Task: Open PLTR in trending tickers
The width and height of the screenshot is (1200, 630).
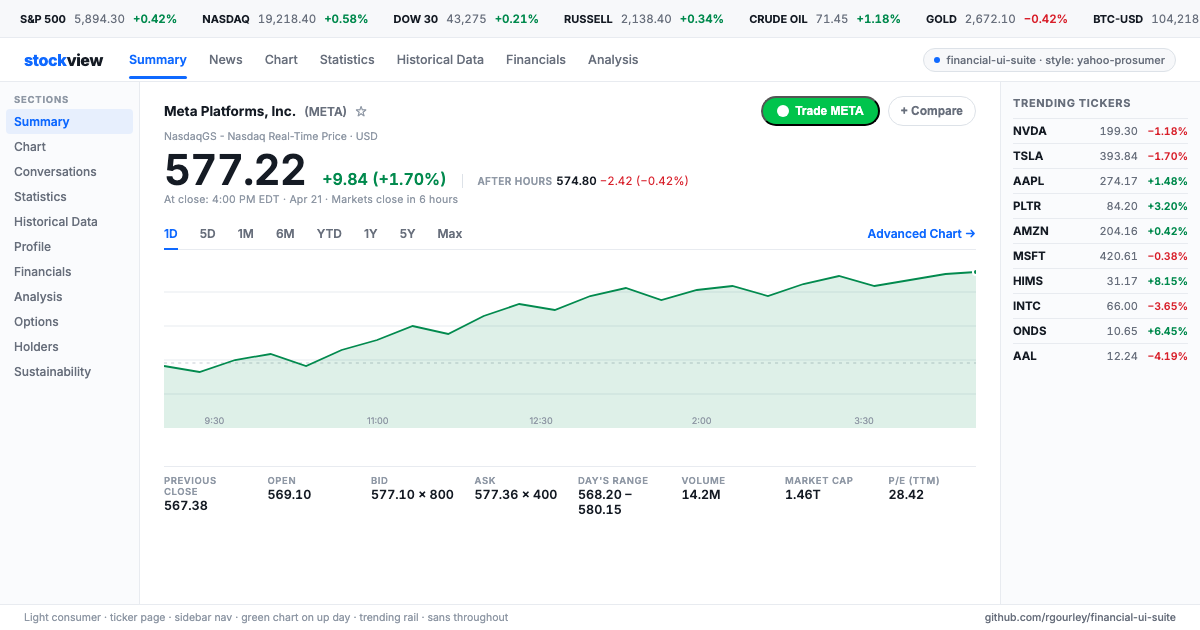Action: (1100, 206)
